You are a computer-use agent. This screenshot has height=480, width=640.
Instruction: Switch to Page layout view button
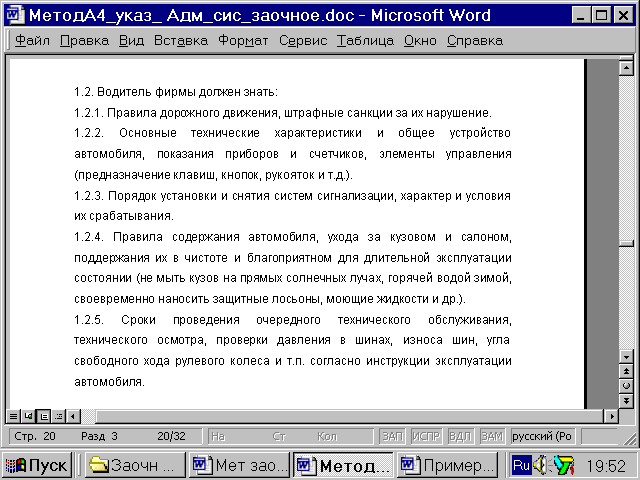(x=44, y=416)
